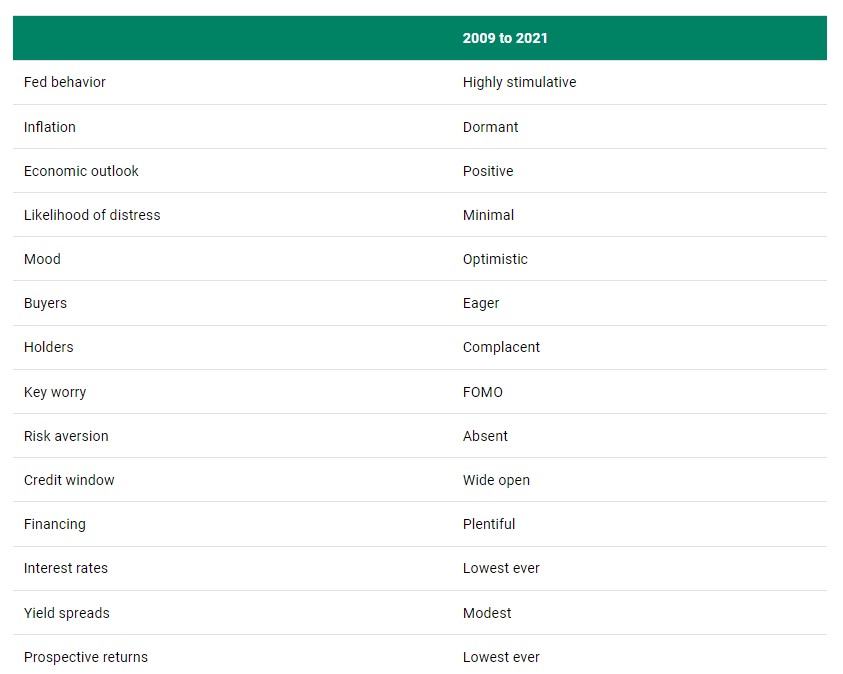Click the 'Complacent' cell in Holders row
This screenshot has height=674, width=843.
pyautogui.click(x=501, y=347)
